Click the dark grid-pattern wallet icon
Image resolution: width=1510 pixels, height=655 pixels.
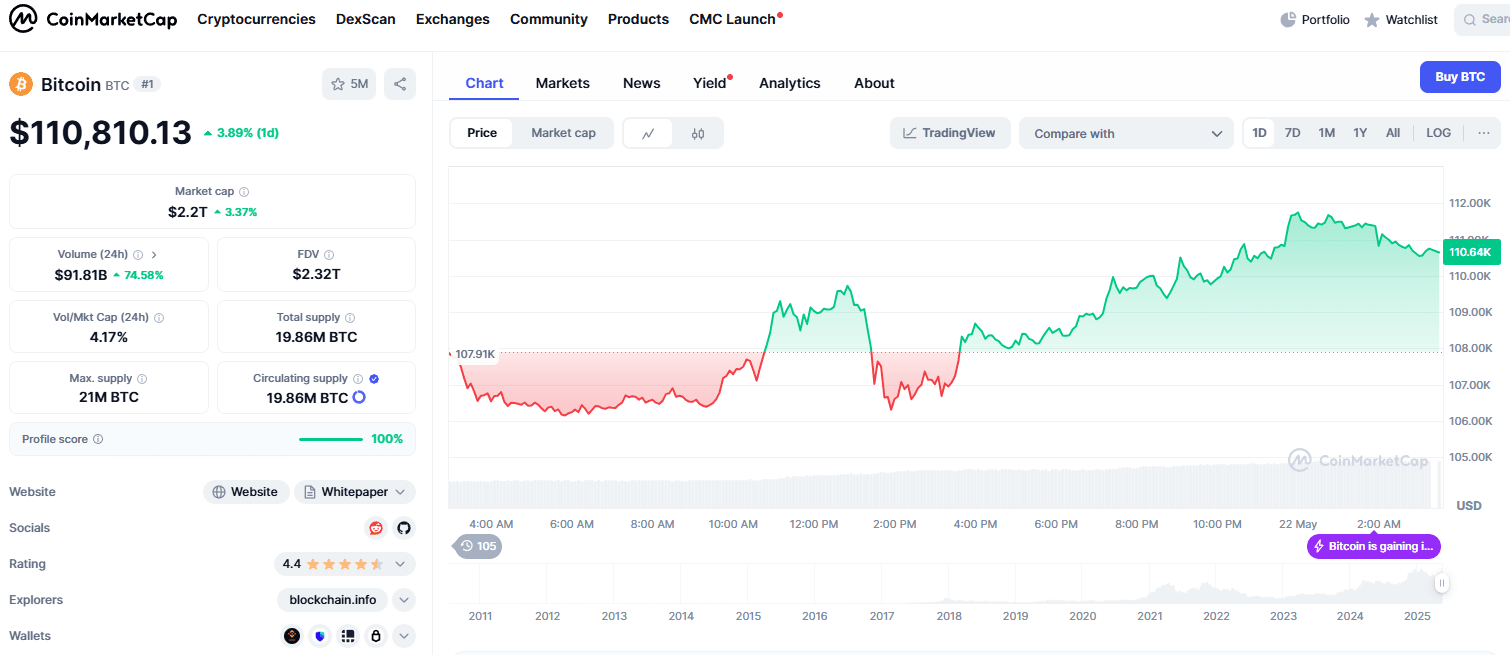click(348, 636)
